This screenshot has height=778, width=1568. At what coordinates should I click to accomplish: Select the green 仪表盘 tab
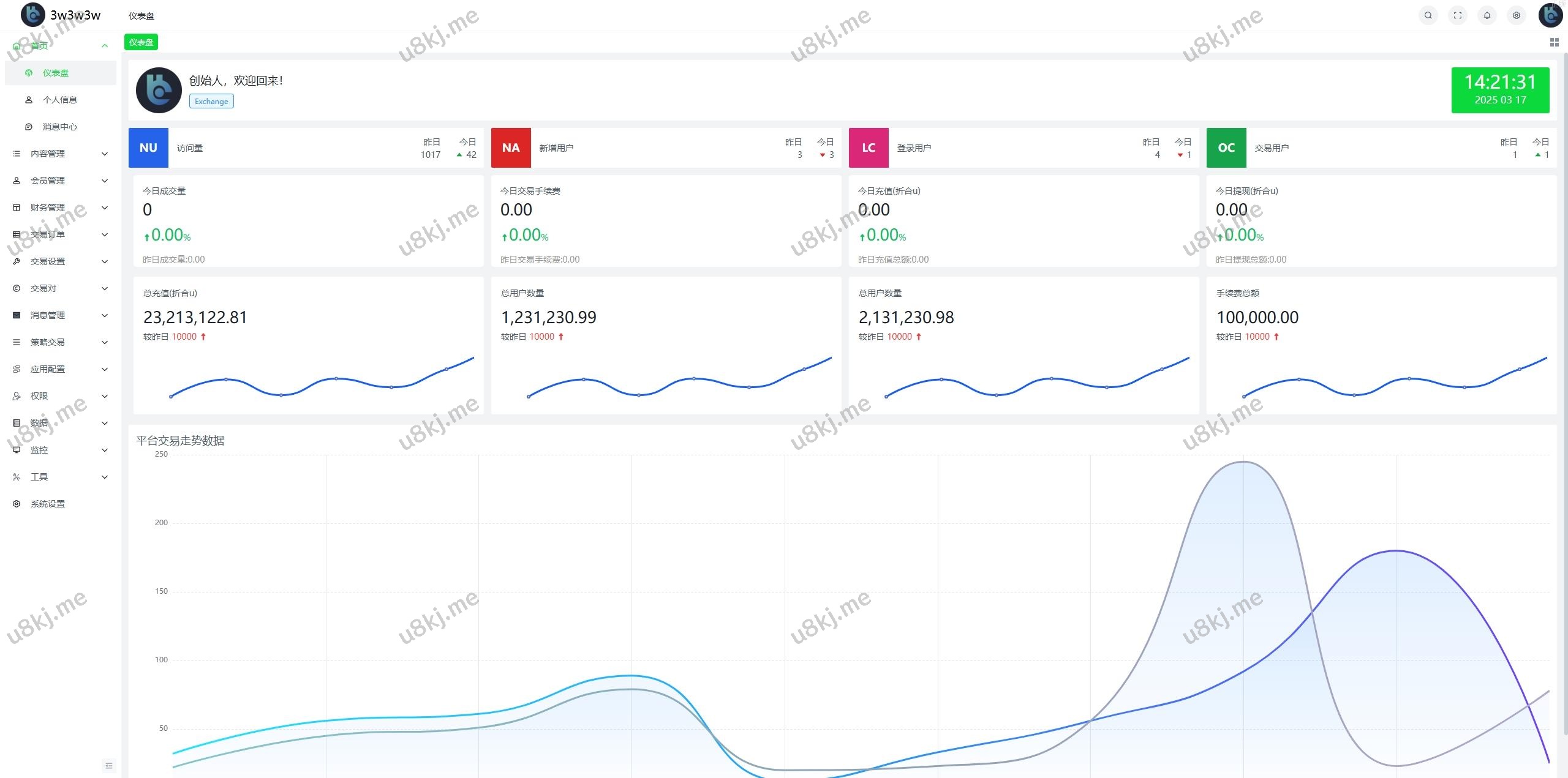[141, 42]
